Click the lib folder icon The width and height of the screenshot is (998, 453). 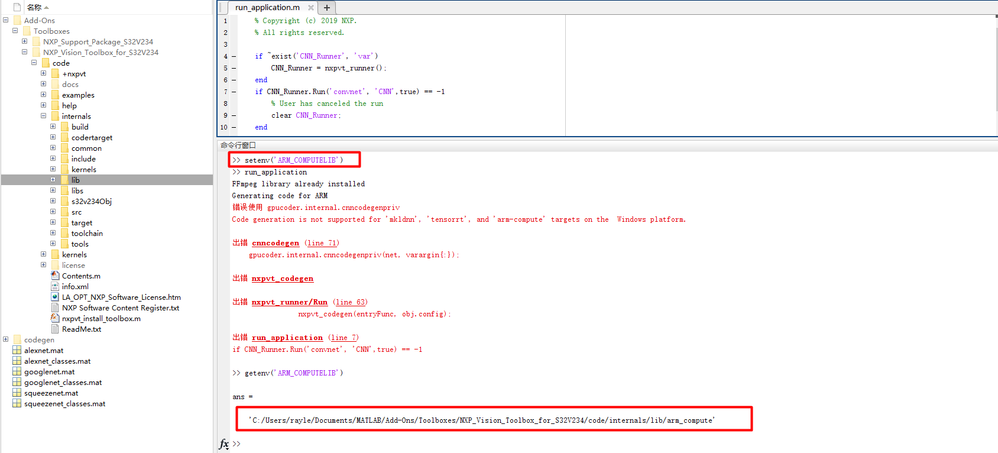(64, 180)
